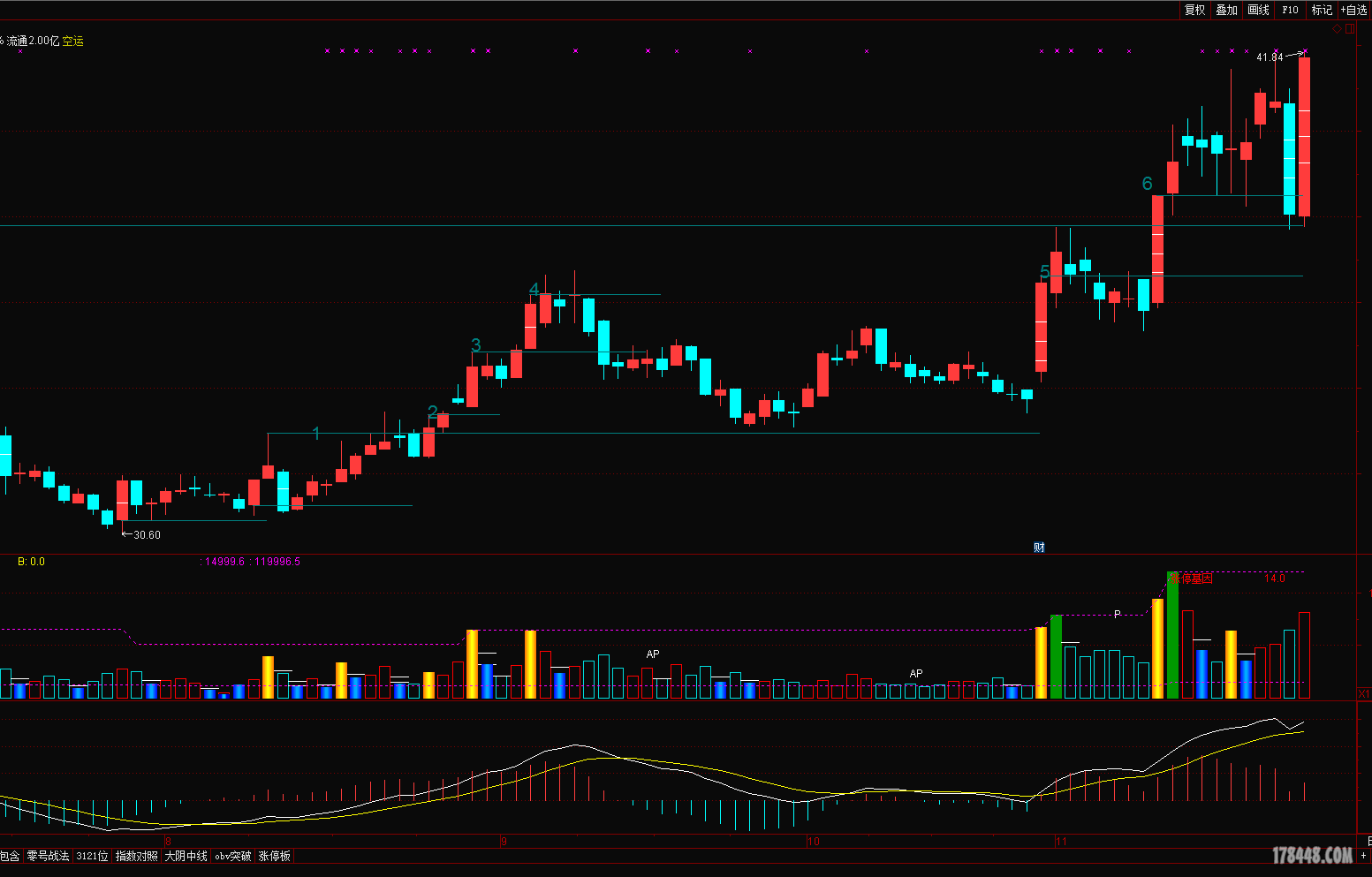Screen dimensions: 1372x877
Task: Click the 14999.6 indicator value
Action: [224, 562]
